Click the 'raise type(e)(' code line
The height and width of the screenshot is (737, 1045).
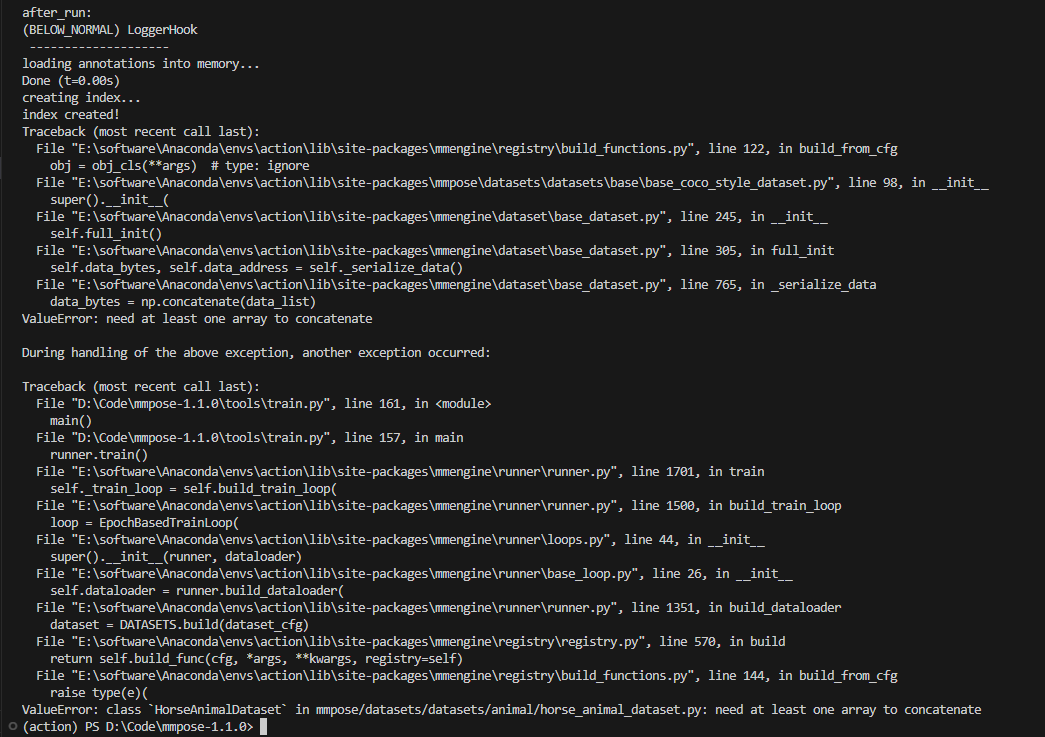point(95,692)
